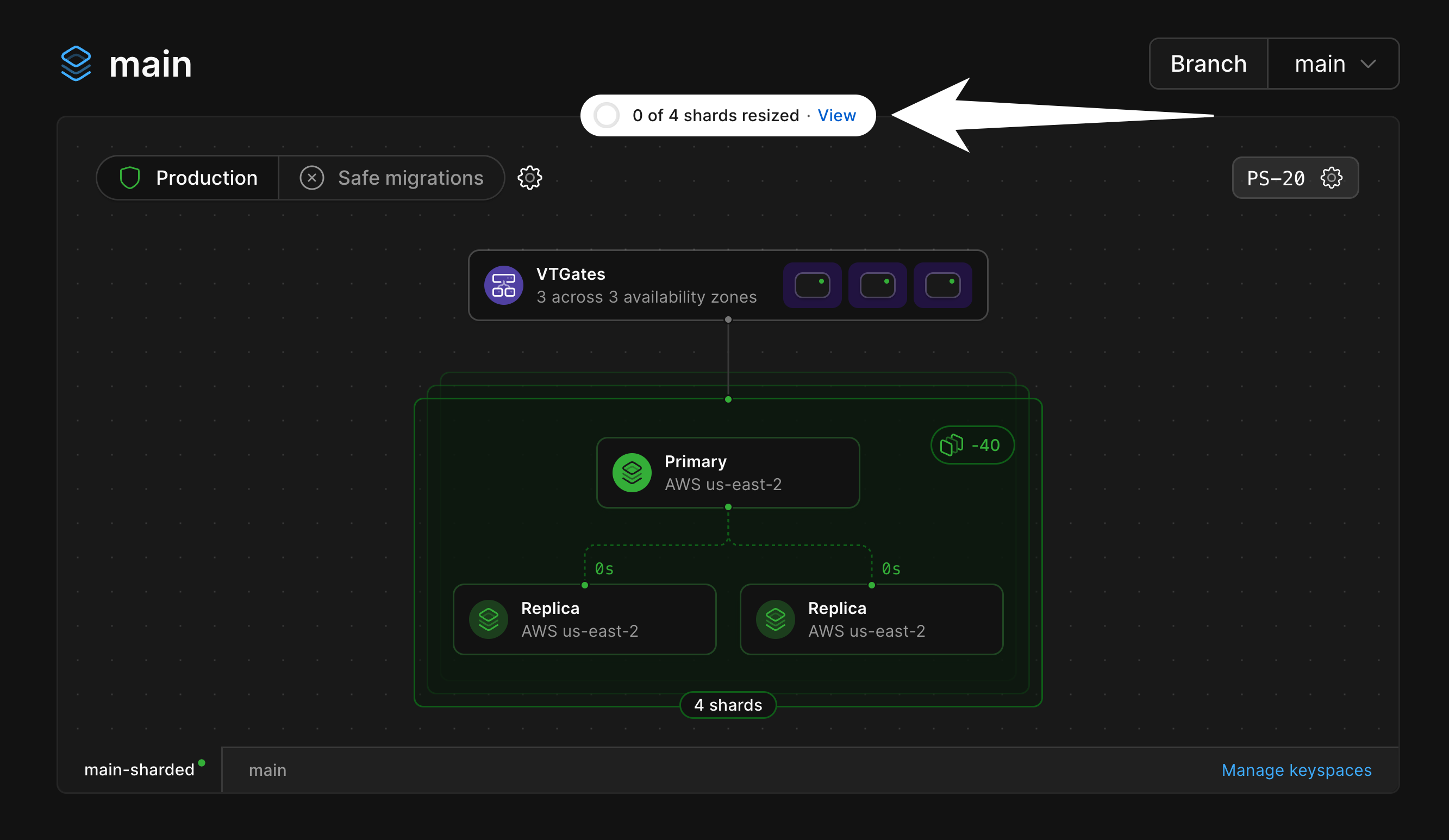Toggle the Production shield status
This screenshot has width=1449, height=840.
188,178
